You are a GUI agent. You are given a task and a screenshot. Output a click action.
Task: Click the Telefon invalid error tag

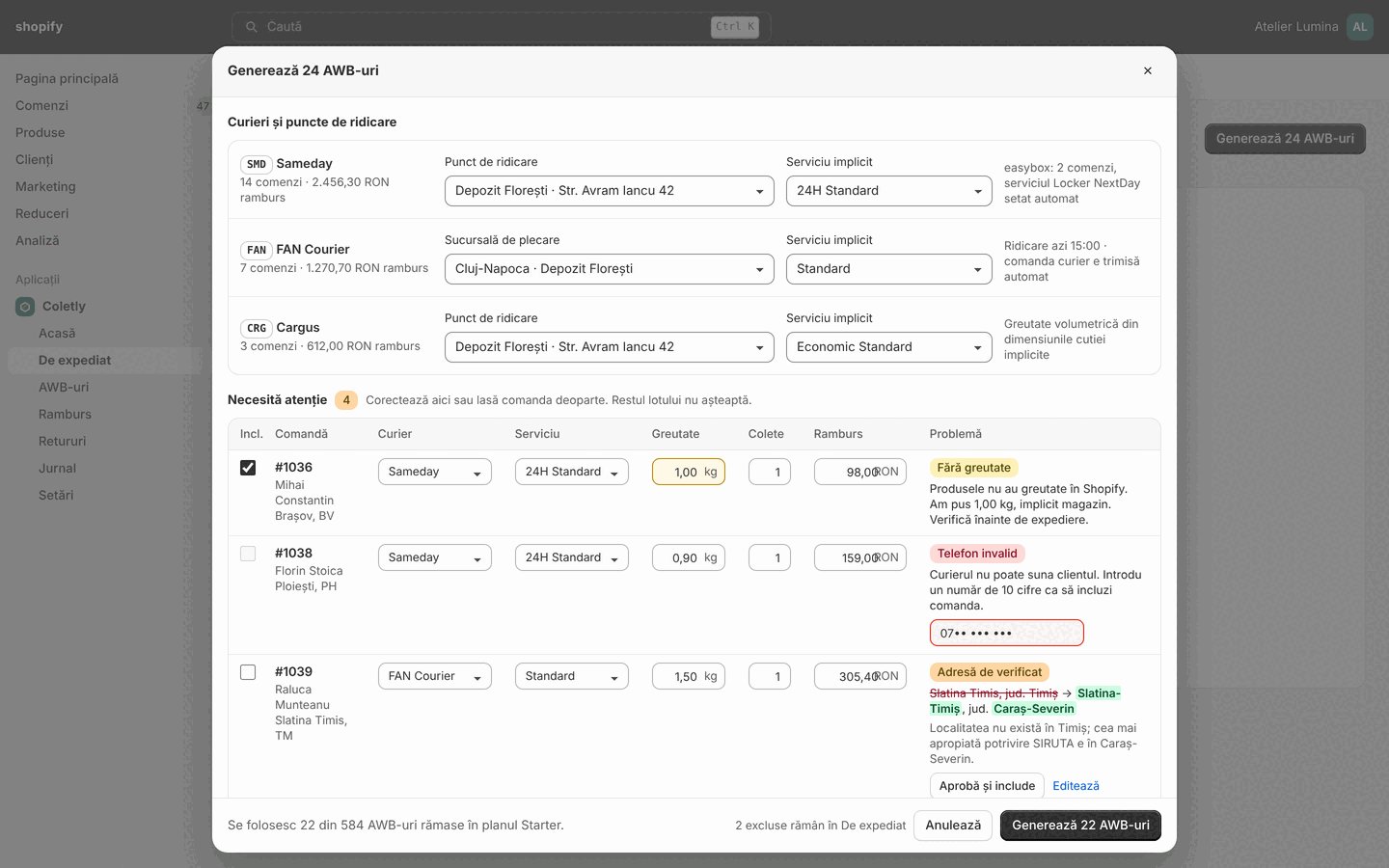pyautogui.click(x=977, y=554)
